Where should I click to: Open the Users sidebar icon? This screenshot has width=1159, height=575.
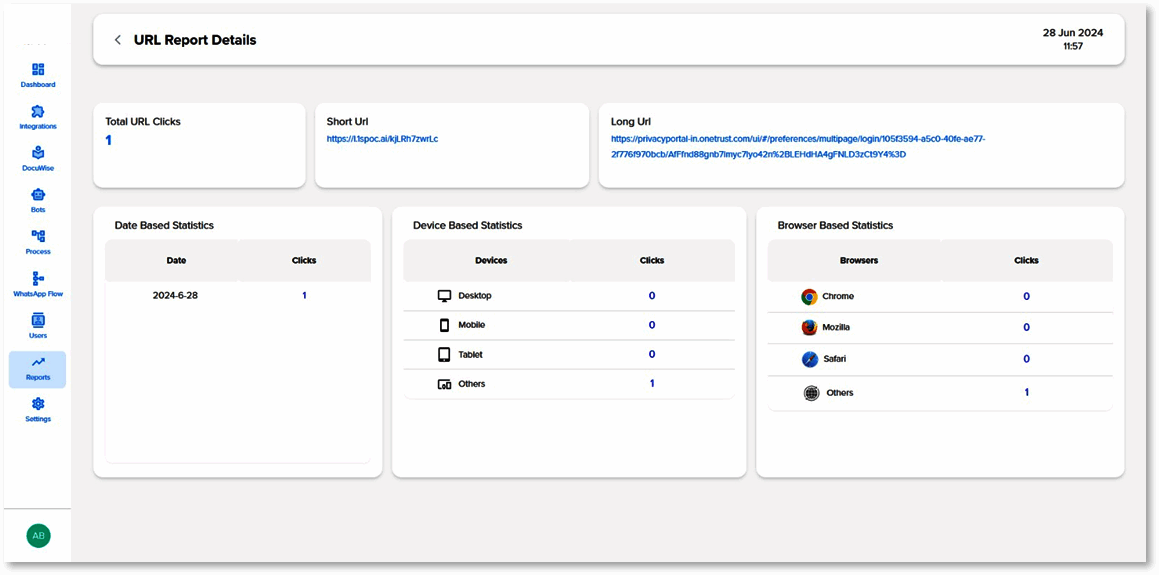click(x=38, y=321)
